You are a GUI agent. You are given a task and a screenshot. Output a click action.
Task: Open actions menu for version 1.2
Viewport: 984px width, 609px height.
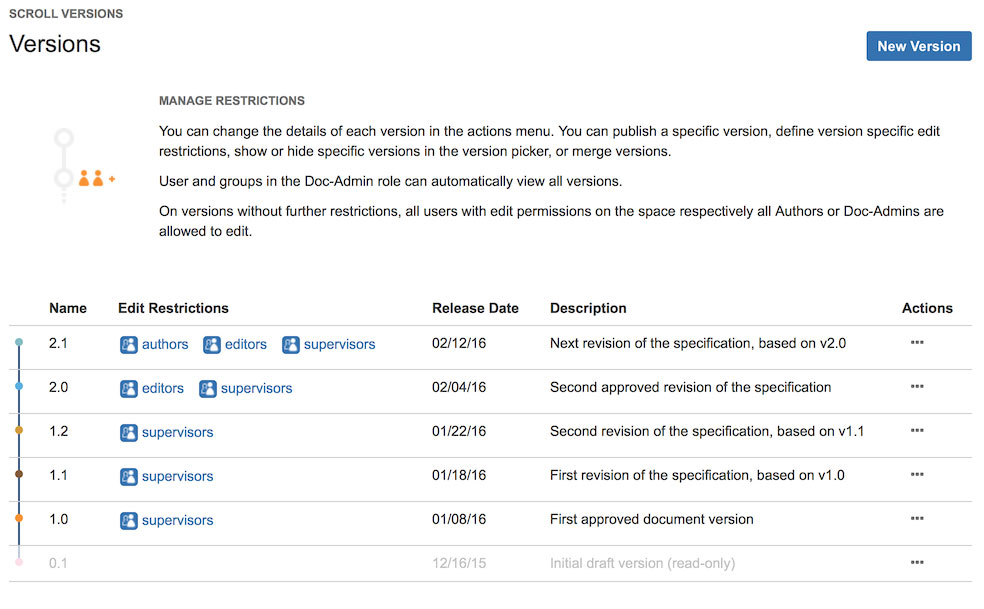[x=917, y=431]
